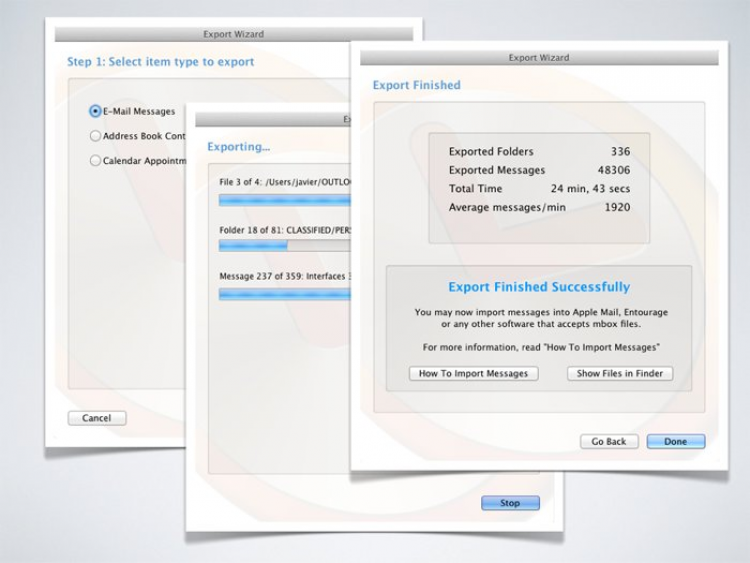750x563 pixels.
Task: Click Done to finish the export
Action: pos(676,442)
